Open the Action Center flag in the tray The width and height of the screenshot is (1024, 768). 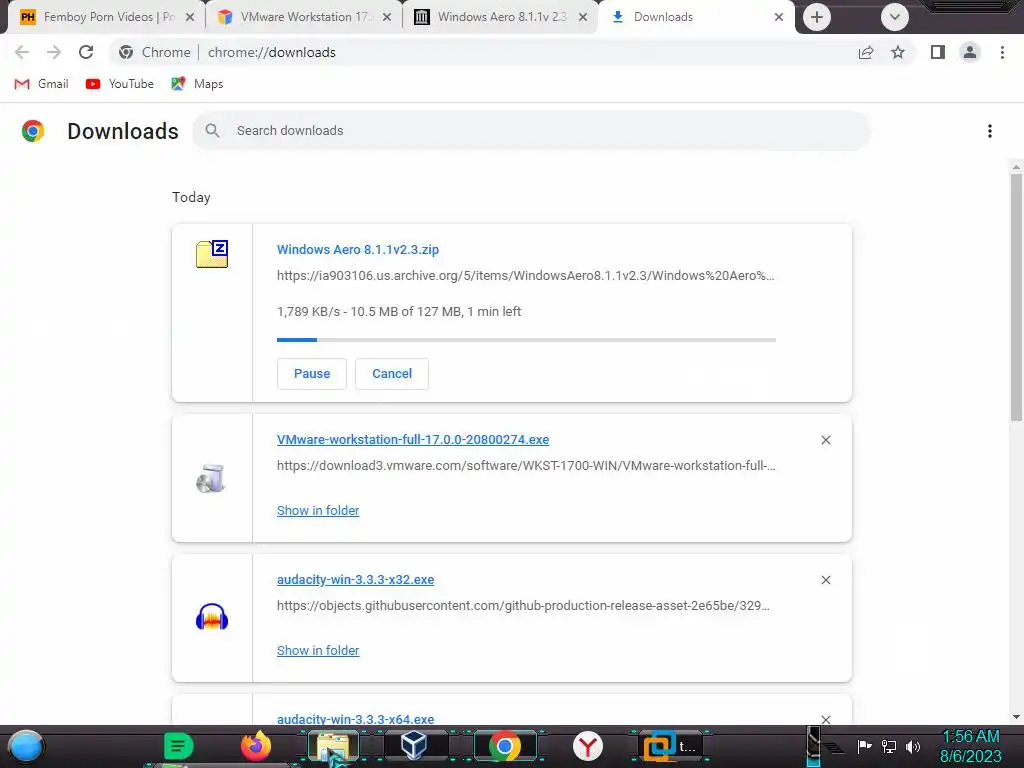coord(864,746)
